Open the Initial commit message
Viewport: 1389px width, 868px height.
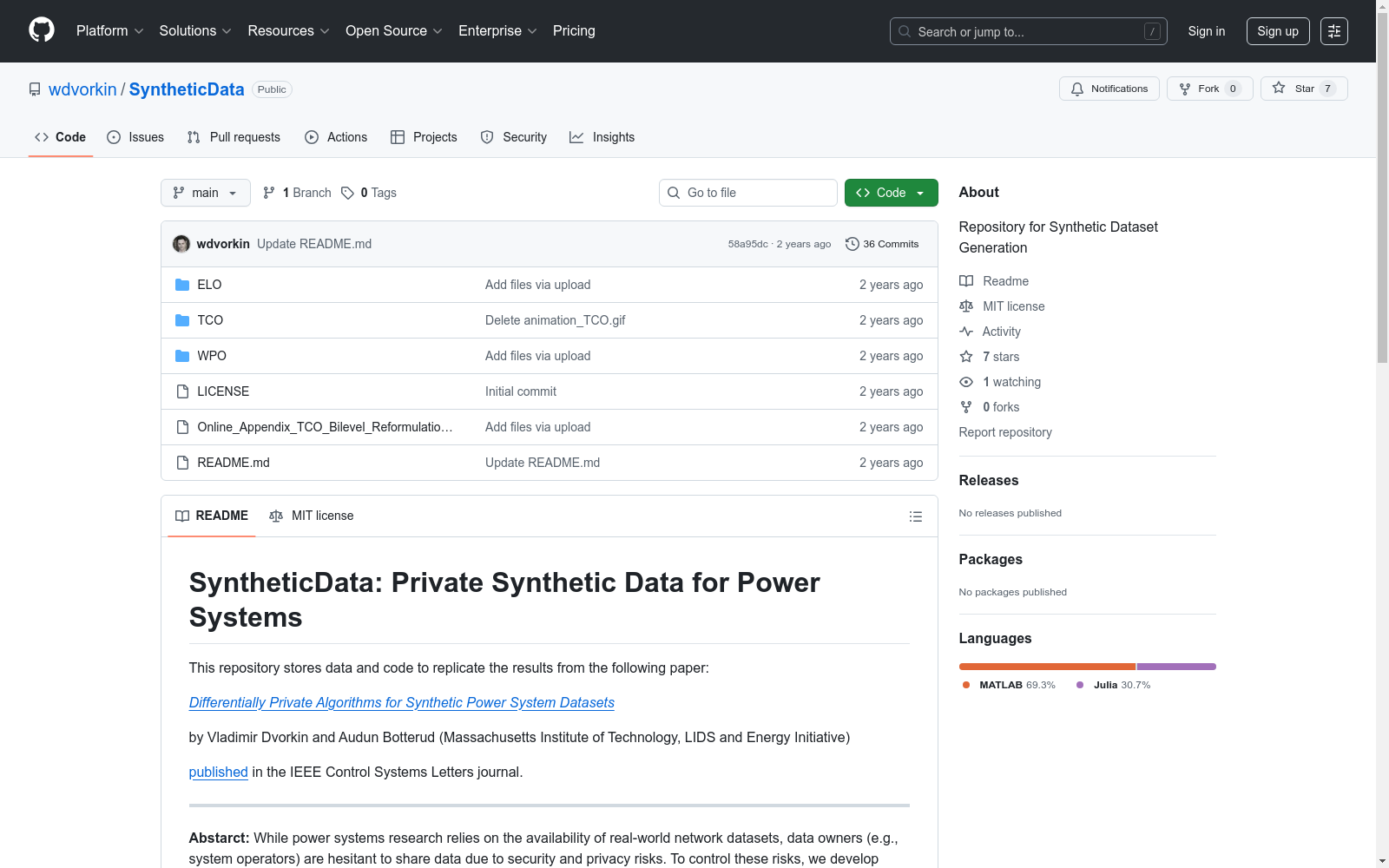(x=521, y=391)
